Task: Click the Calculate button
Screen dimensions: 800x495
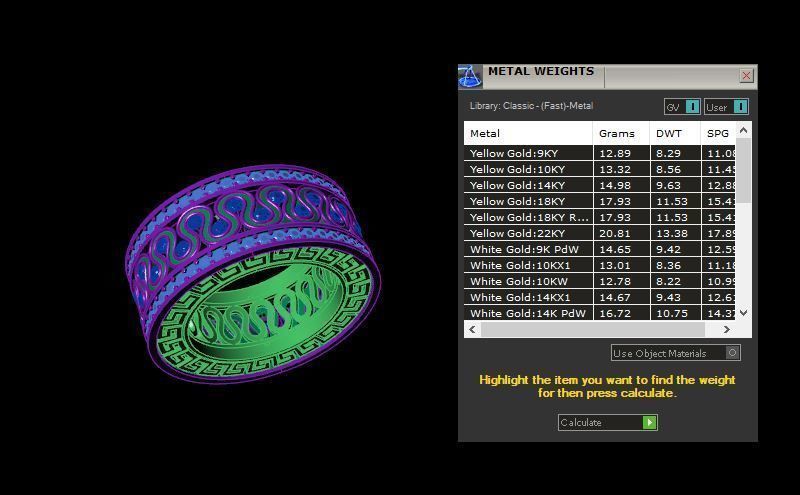Action: tap(607, 423)
